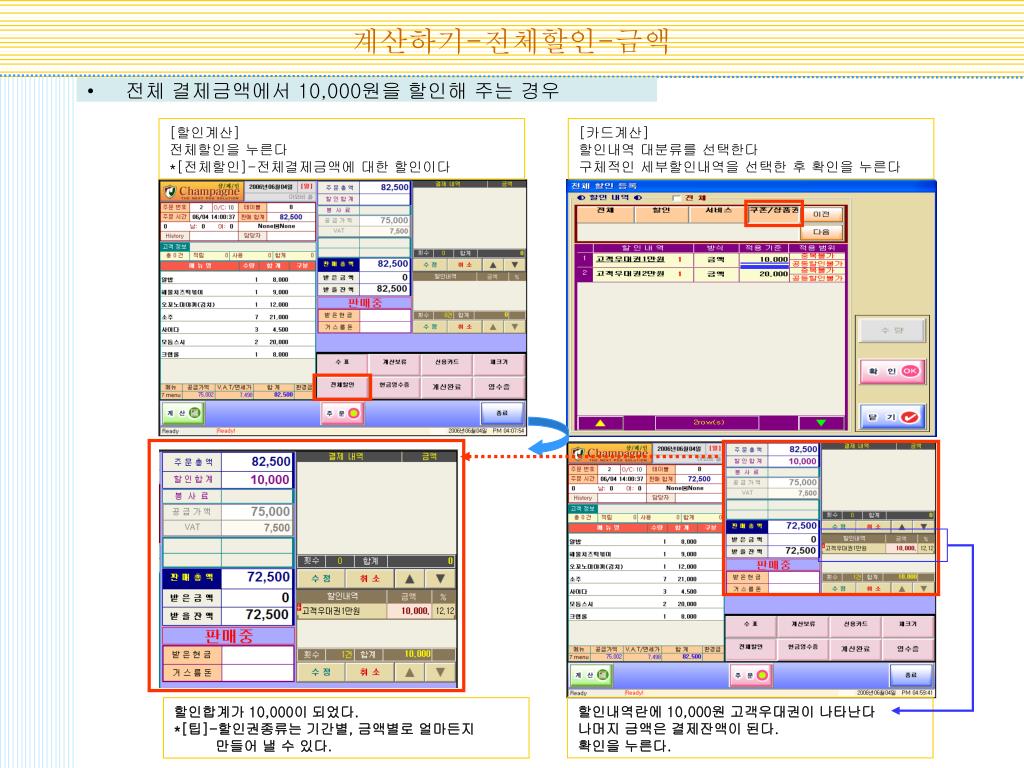Select the 서비스 category tab in discount dialog
Screen dimensions: 1024x768
point(717,214)
